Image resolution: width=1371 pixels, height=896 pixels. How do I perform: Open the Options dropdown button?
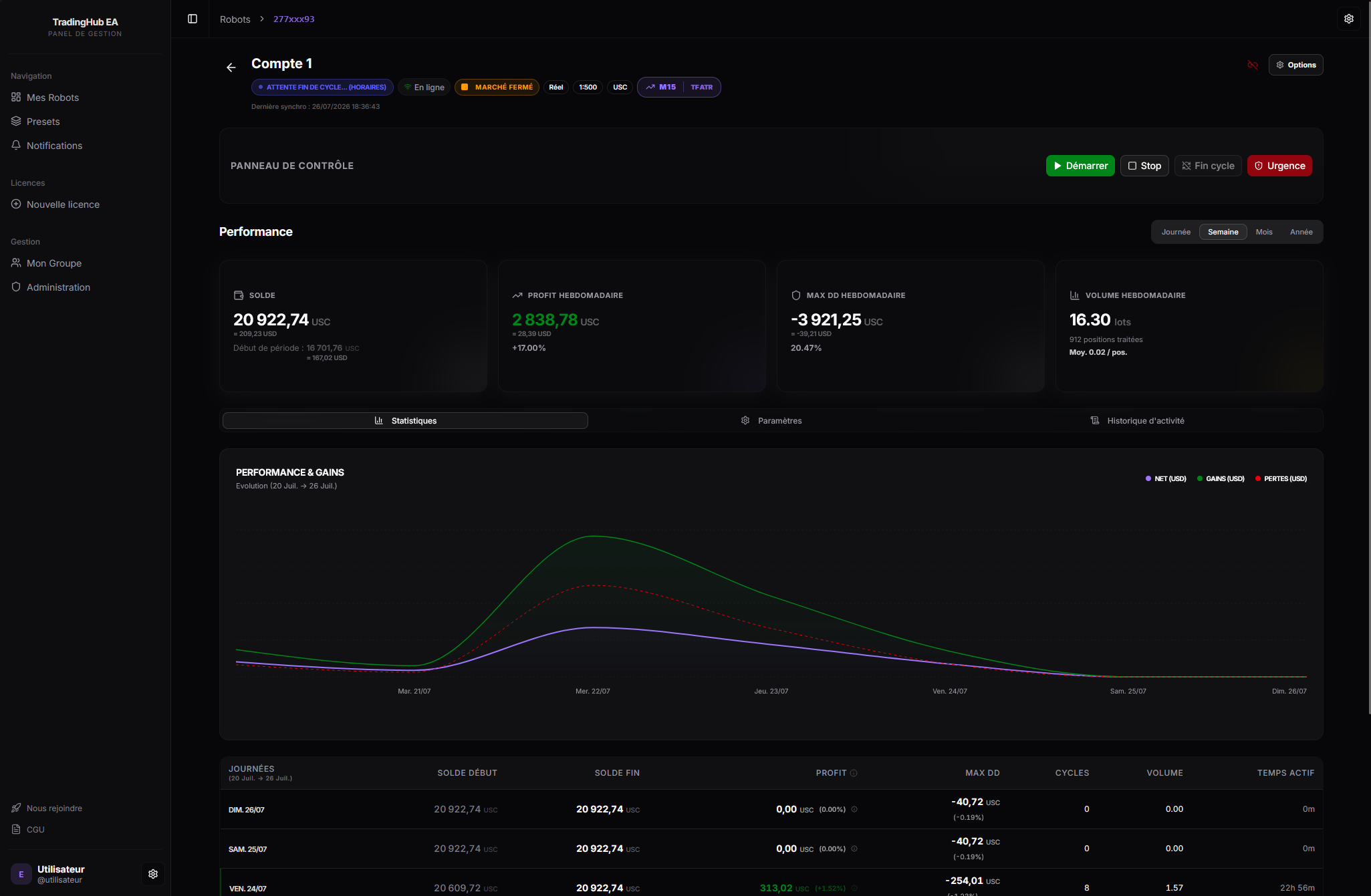pyautogui.click(x=1295, y=65)
